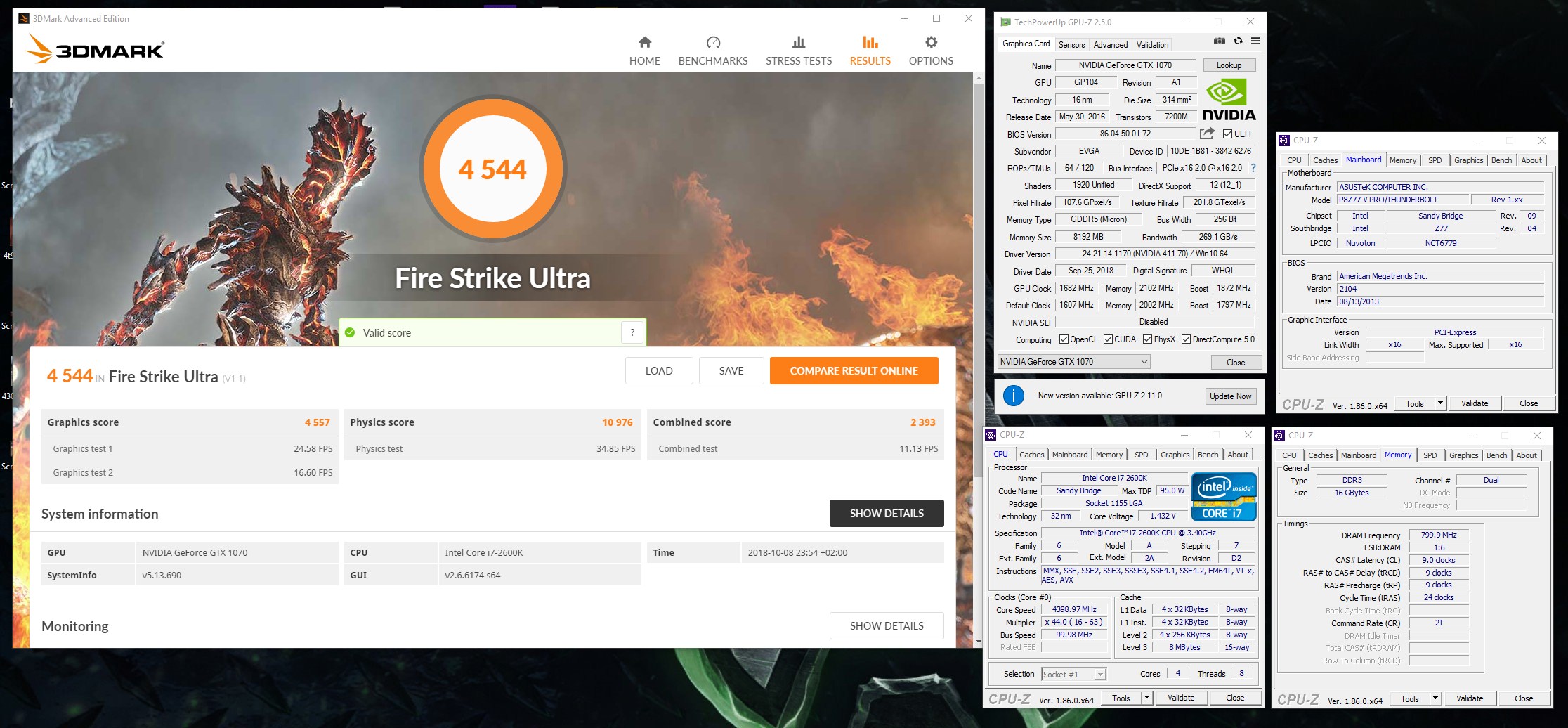
Task: Click the Physics score 10 976 value
Action: 617,422
